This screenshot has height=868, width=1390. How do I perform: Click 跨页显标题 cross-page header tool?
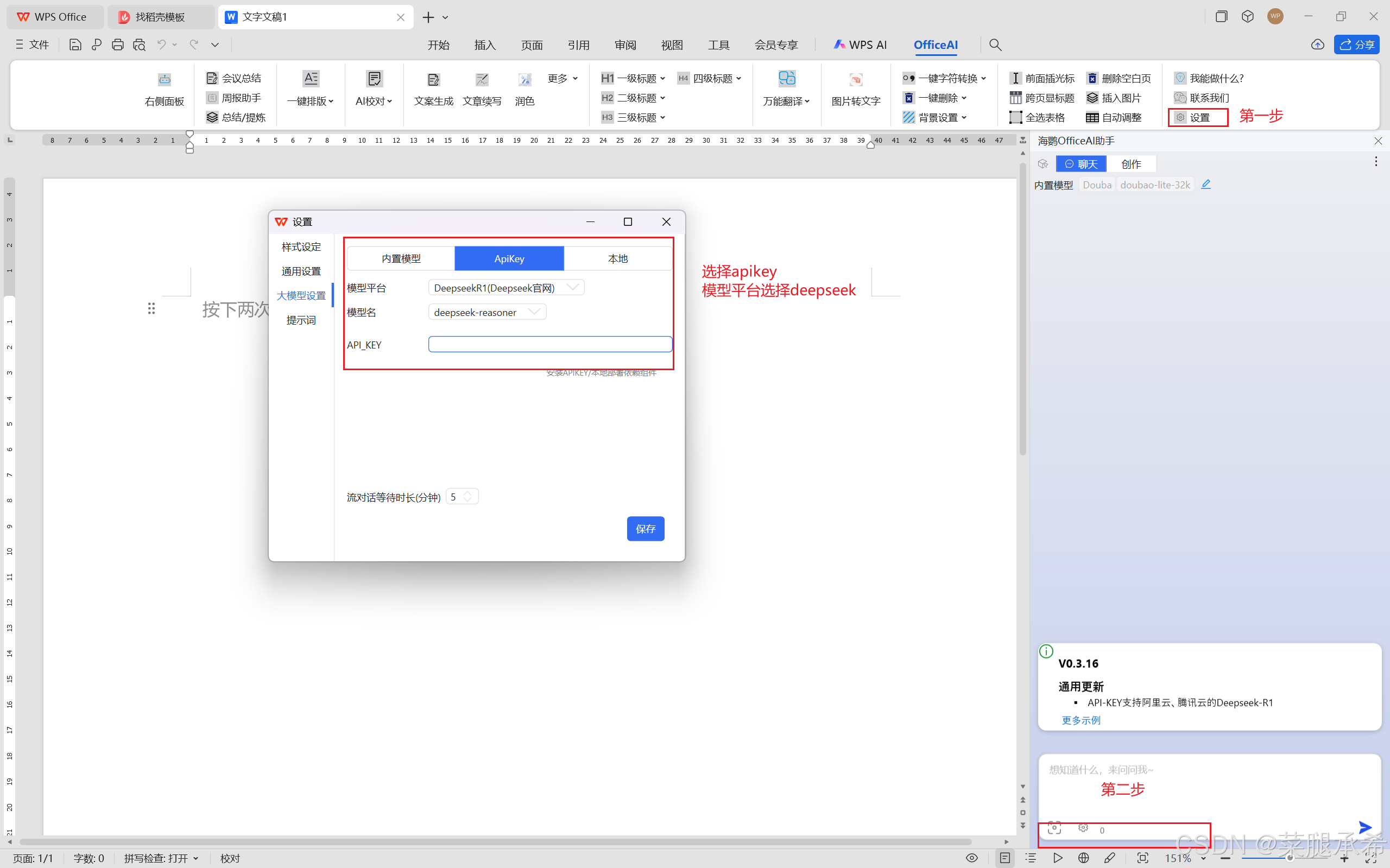1042,98
